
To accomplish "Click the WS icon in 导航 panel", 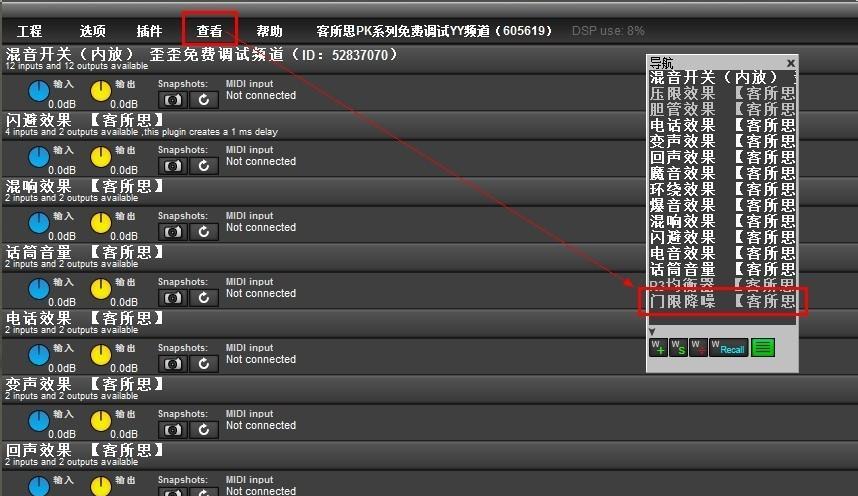I will (x=678, y=348).
